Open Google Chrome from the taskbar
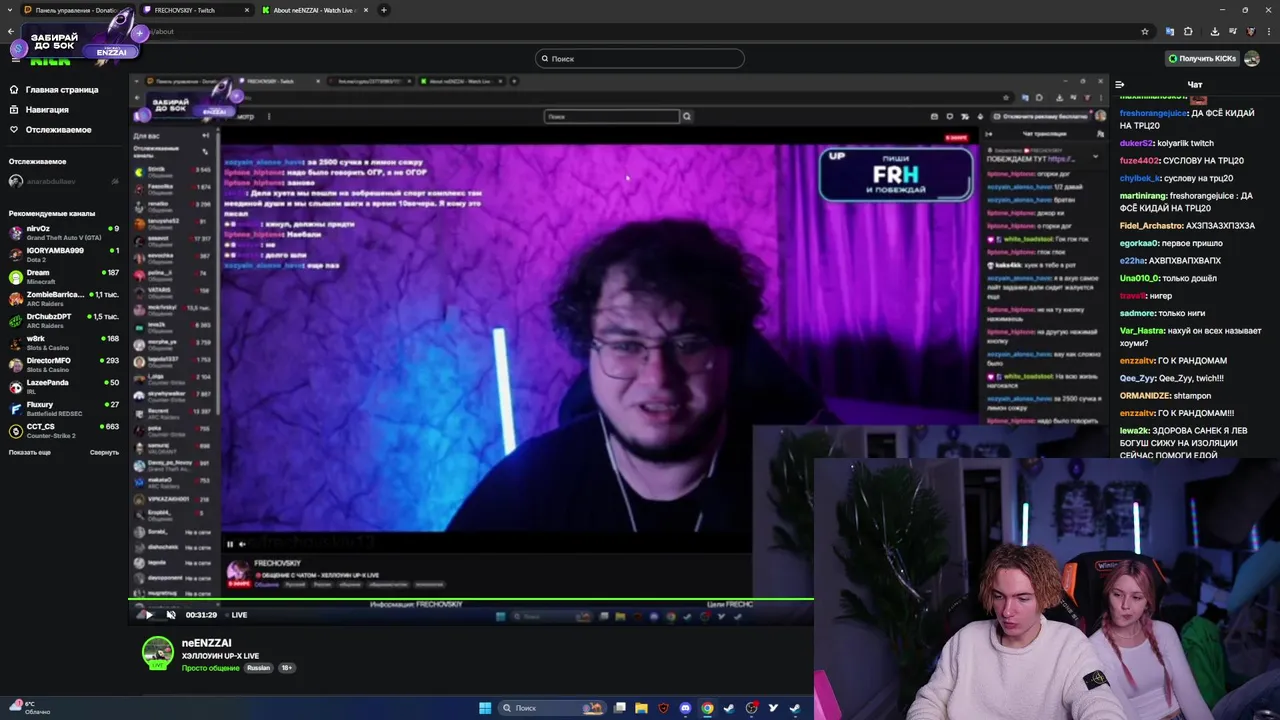This screenshot has width=1280, height=720. [x=707, y=708]
